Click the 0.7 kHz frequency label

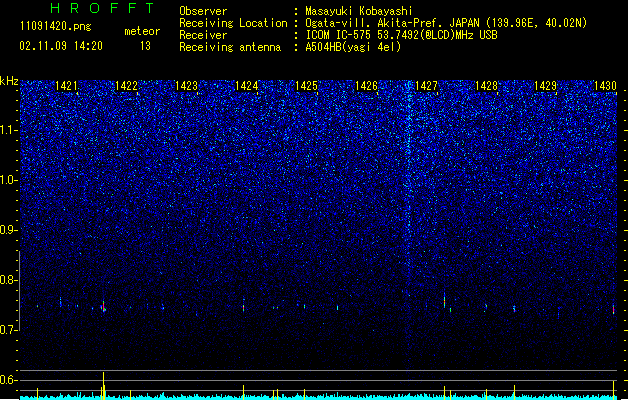coord(9,330)
